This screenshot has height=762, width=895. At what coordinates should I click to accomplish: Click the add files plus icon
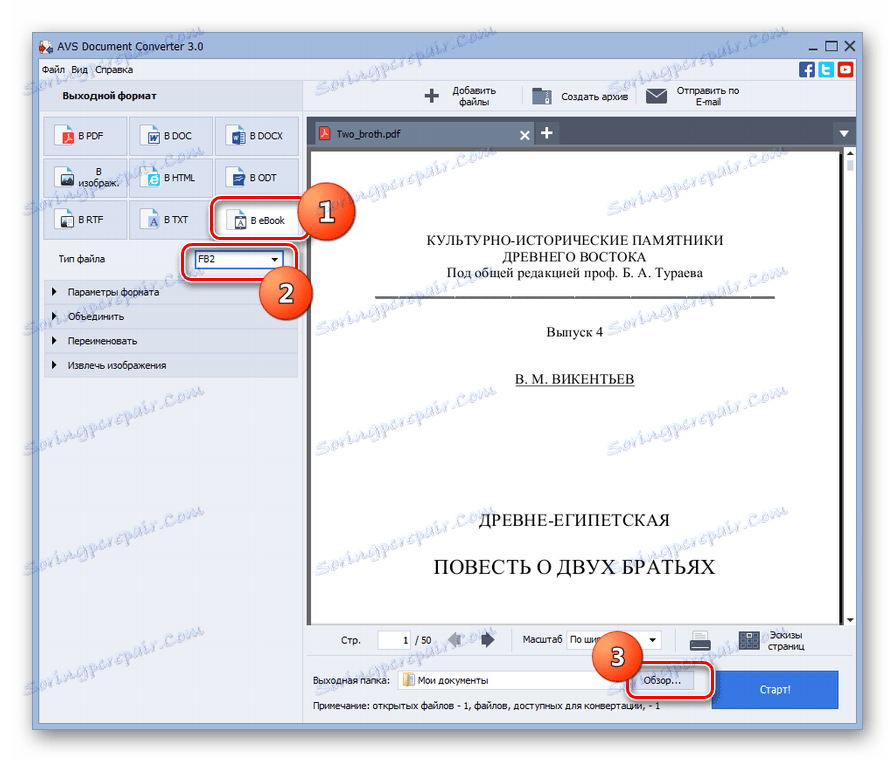pyautogui.click(x=432, y=96)
